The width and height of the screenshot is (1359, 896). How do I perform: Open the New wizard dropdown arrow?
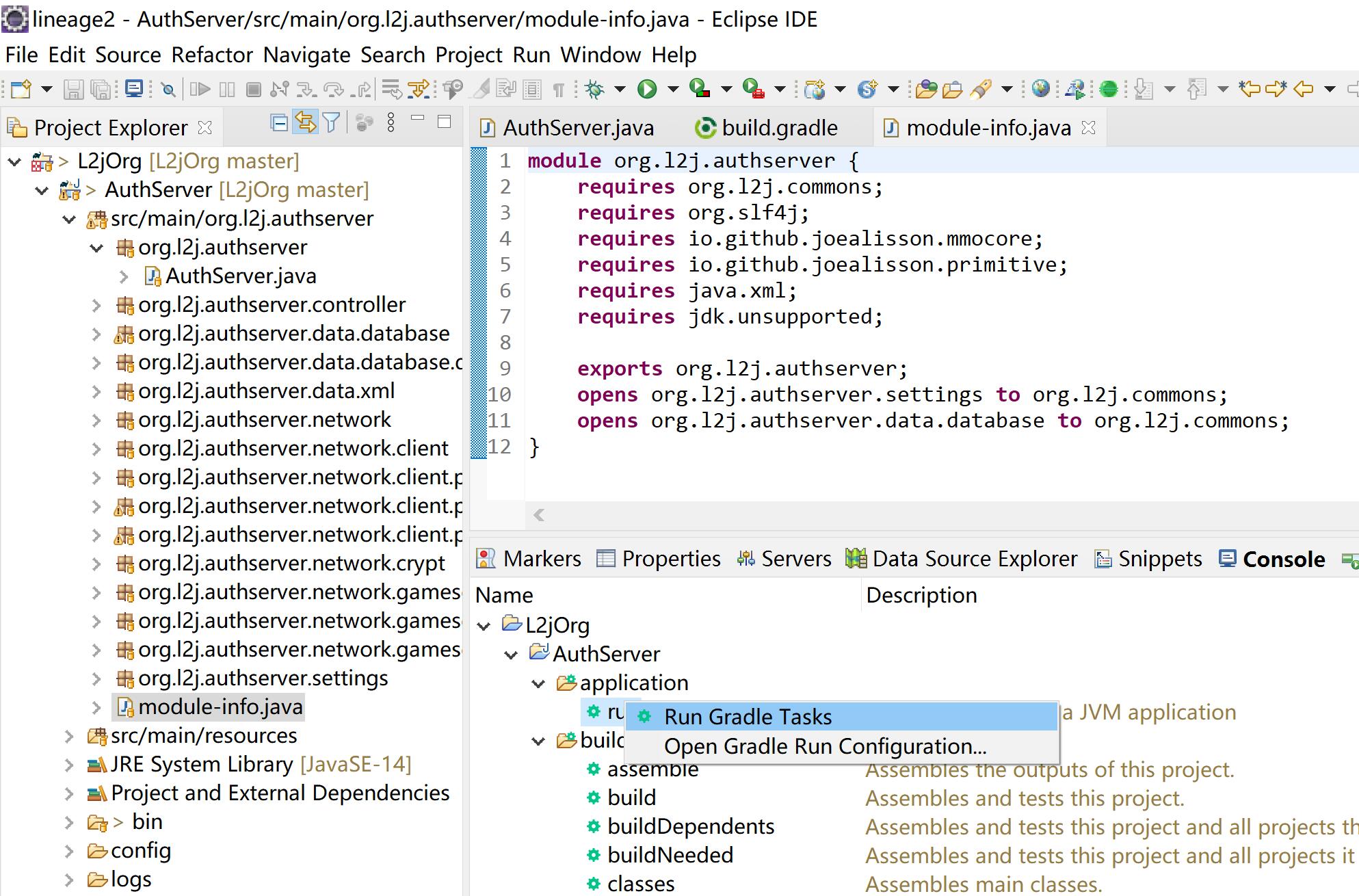click(47, 89)
